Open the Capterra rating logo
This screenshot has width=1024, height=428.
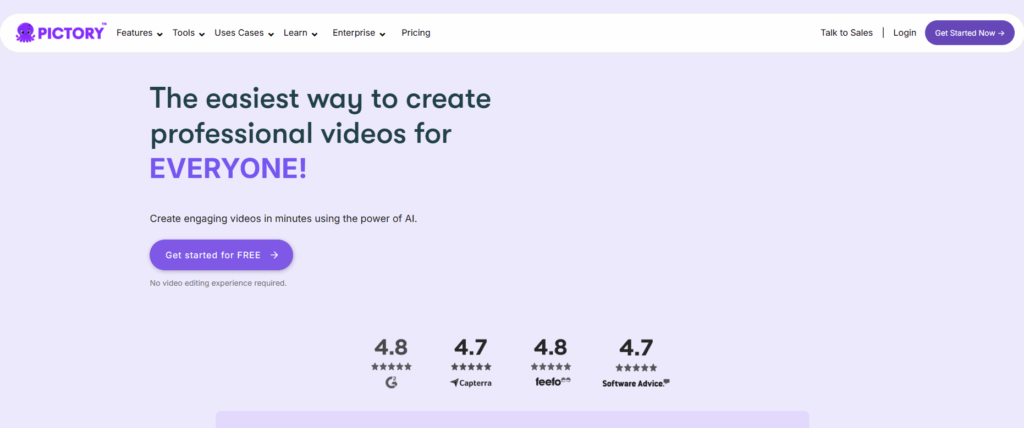point(471,383)
